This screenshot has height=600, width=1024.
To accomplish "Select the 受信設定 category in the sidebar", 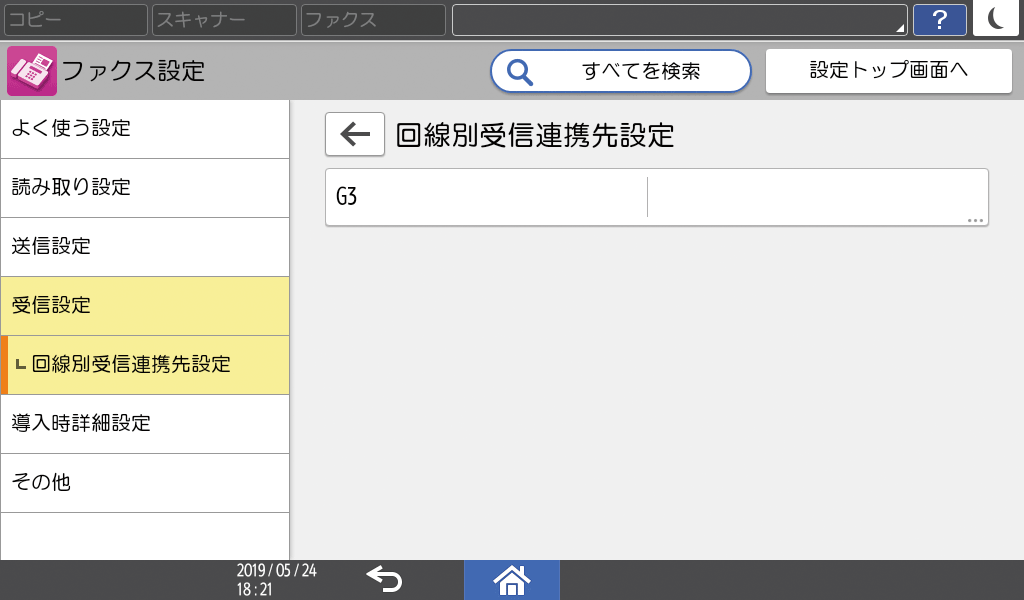I will pos(145,305).
